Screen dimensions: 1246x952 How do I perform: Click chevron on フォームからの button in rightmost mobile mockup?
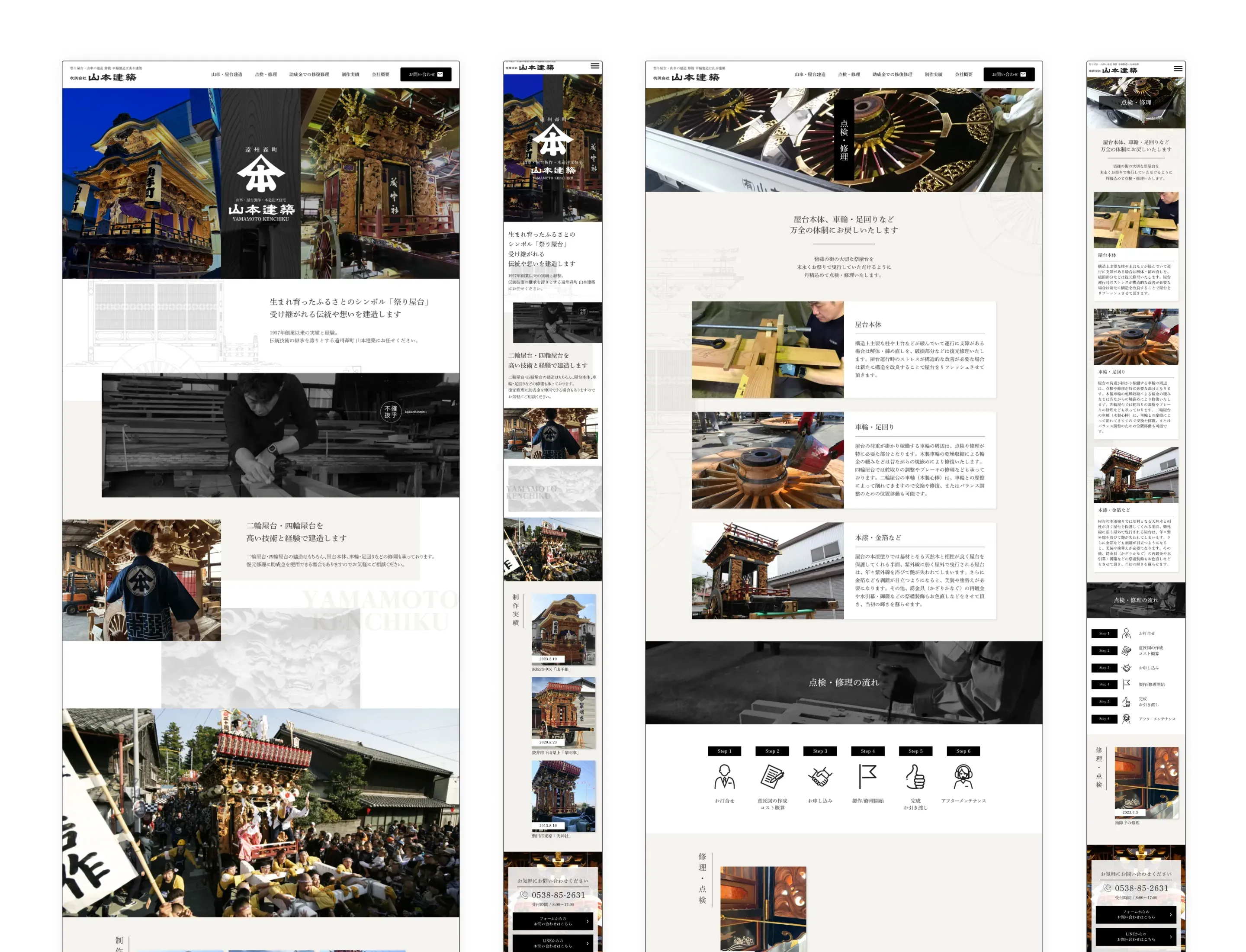[x=1170, y=914]
